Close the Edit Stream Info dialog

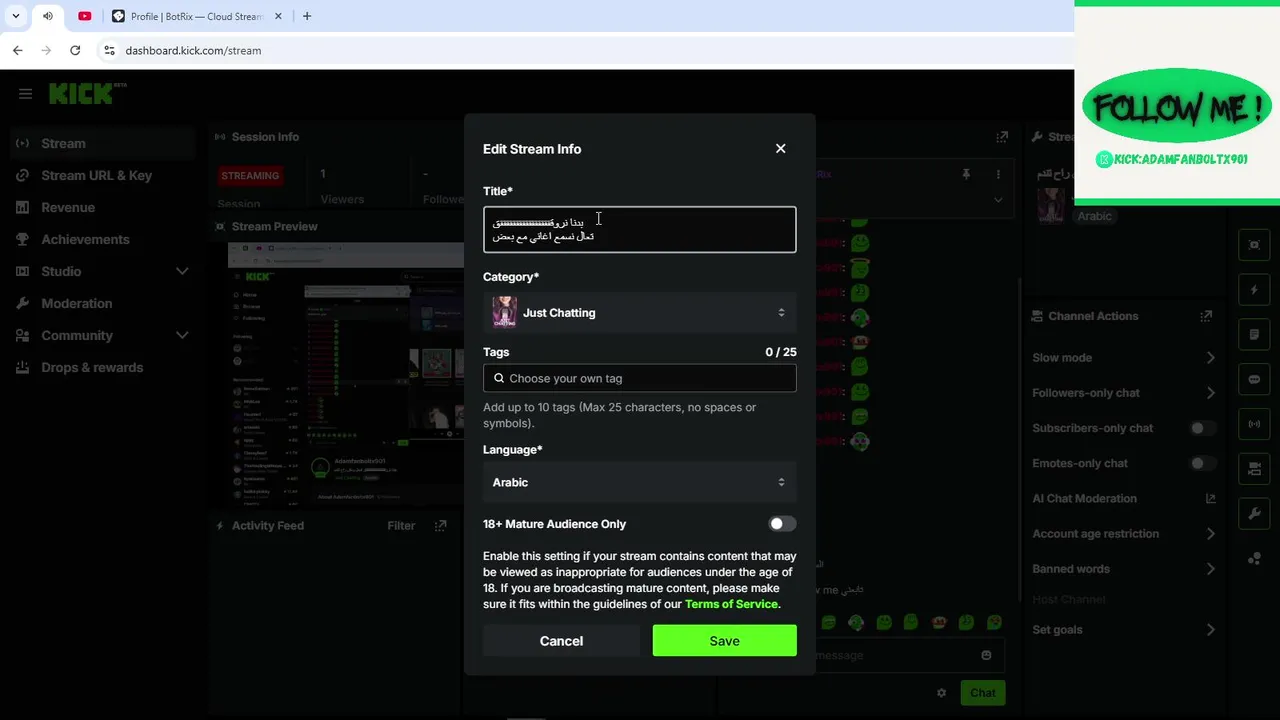780,149
